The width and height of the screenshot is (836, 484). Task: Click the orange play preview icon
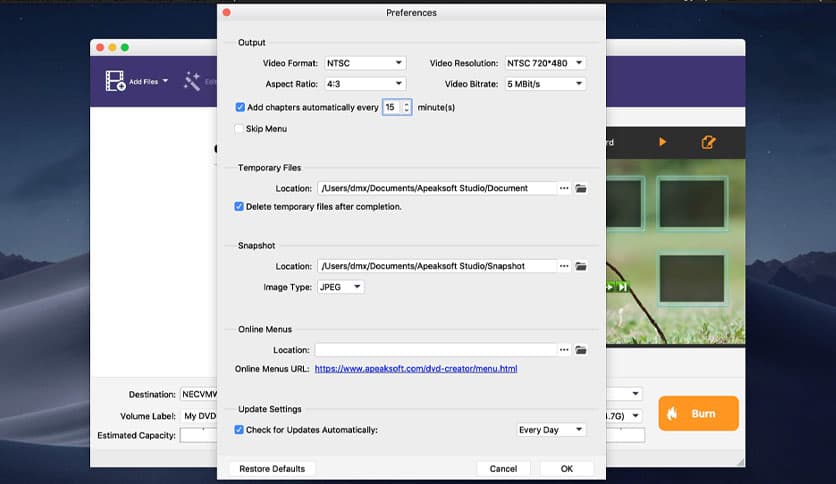point(662,142)
